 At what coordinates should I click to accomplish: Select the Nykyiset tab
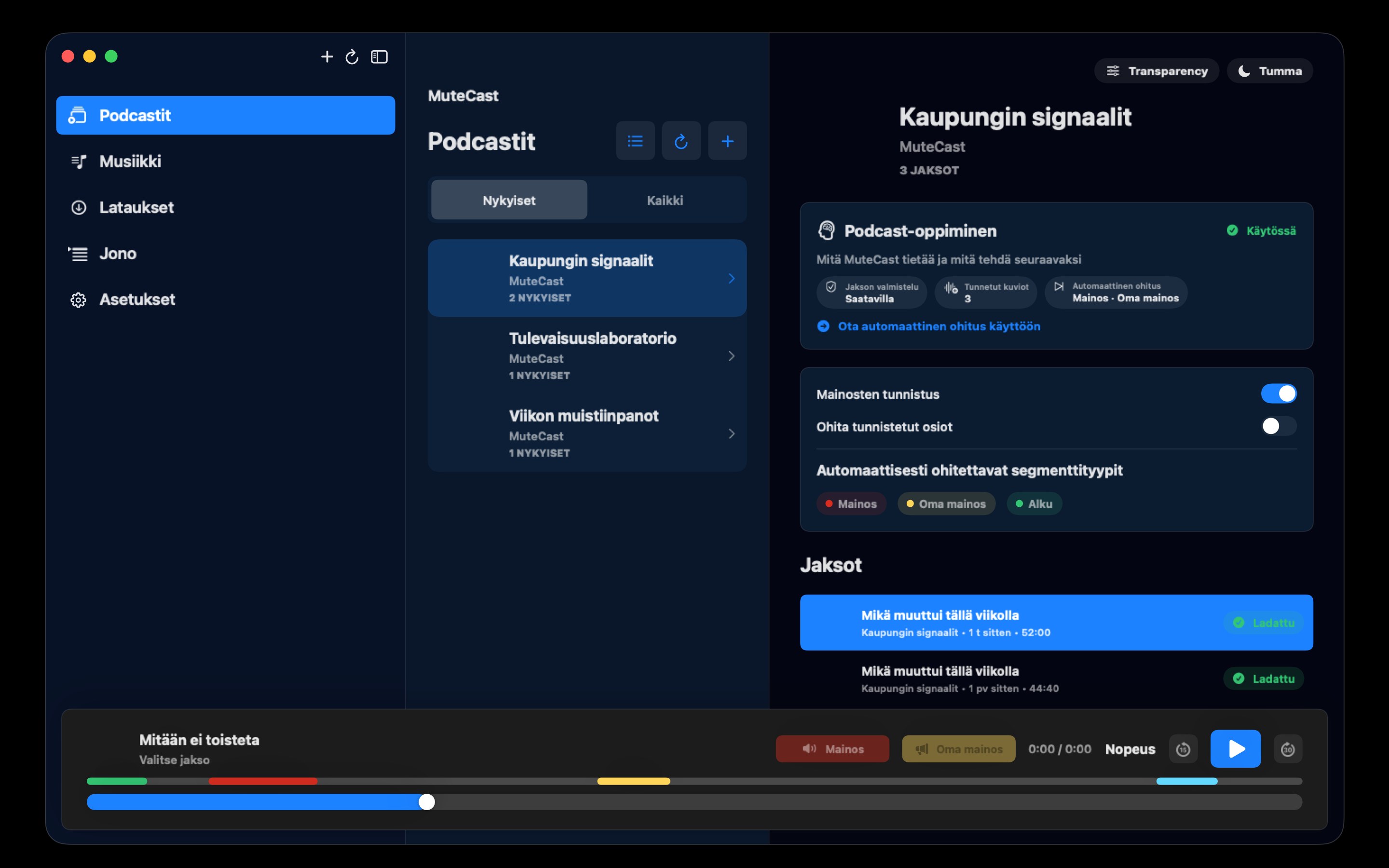click(509, 200)
